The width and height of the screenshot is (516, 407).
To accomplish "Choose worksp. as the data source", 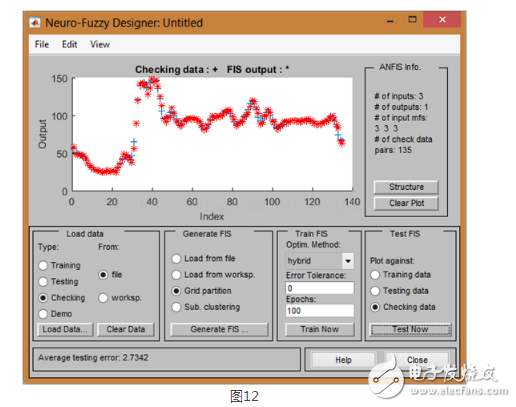I will [x=103, y=298].
